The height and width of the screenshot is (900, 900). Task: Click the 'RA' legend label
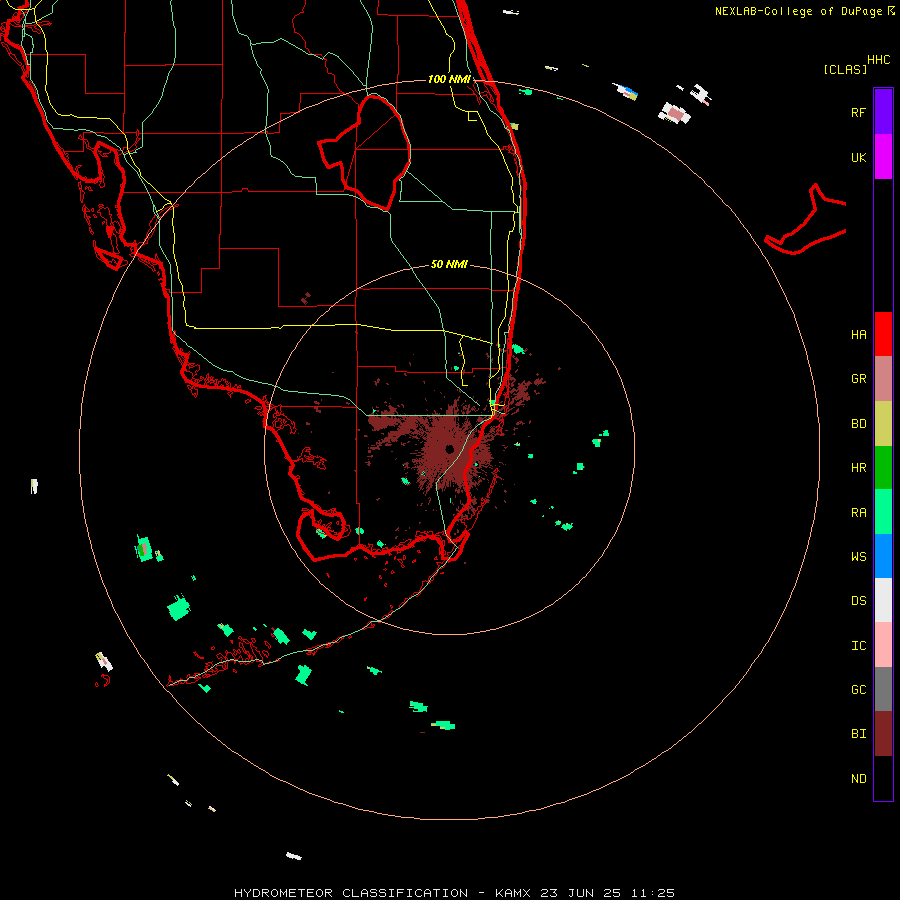[x=858, y=513]
